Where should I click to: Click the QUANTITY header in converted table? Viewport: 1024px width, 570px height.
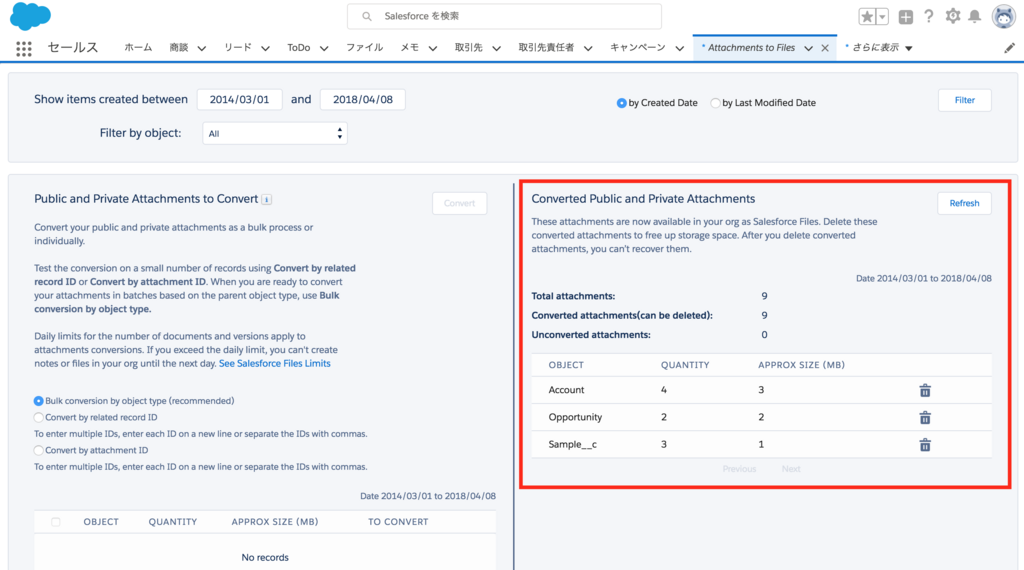point(685,365)
